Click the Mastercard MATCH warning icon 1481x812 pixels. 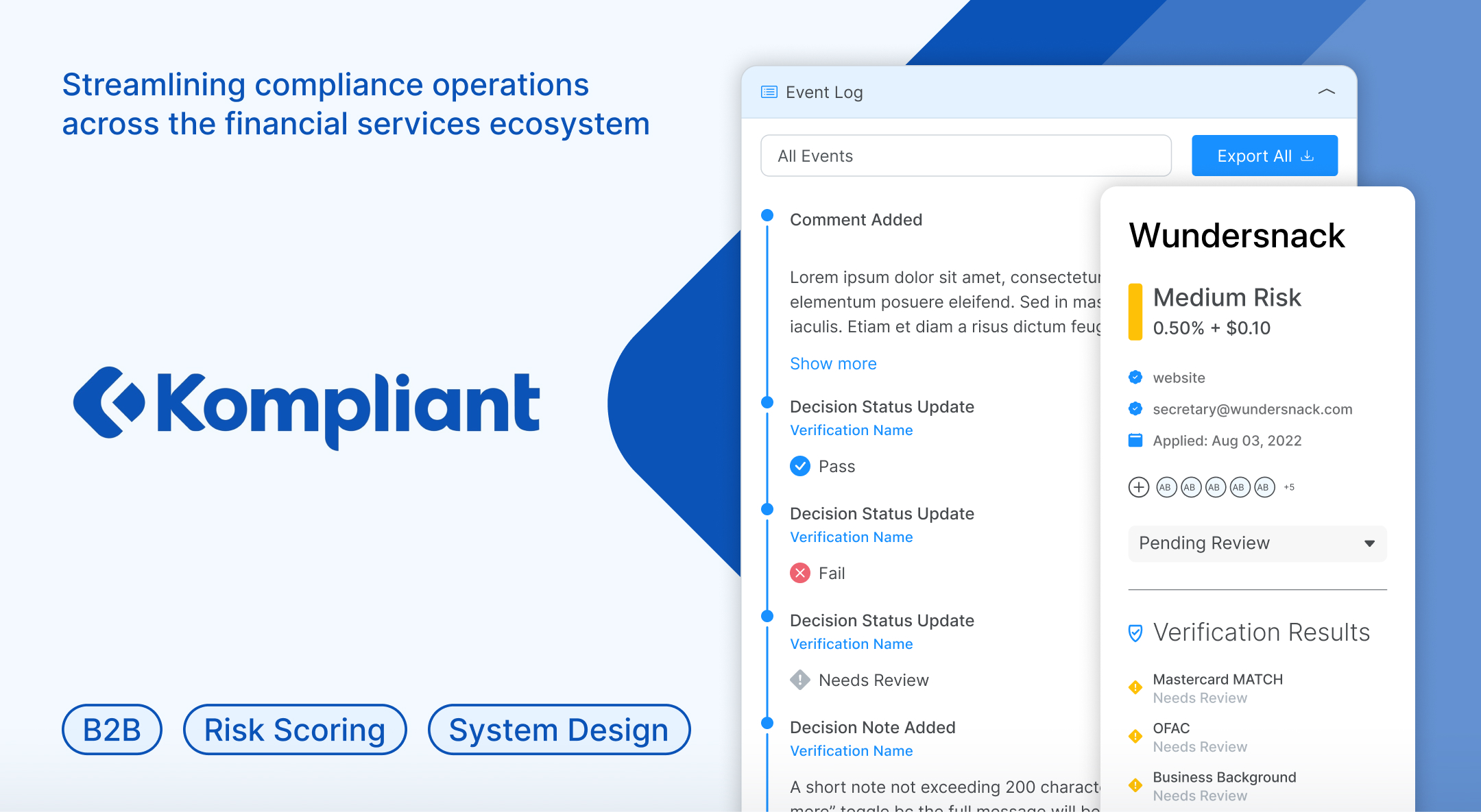pyautogui.click(x=1135, y=687)
